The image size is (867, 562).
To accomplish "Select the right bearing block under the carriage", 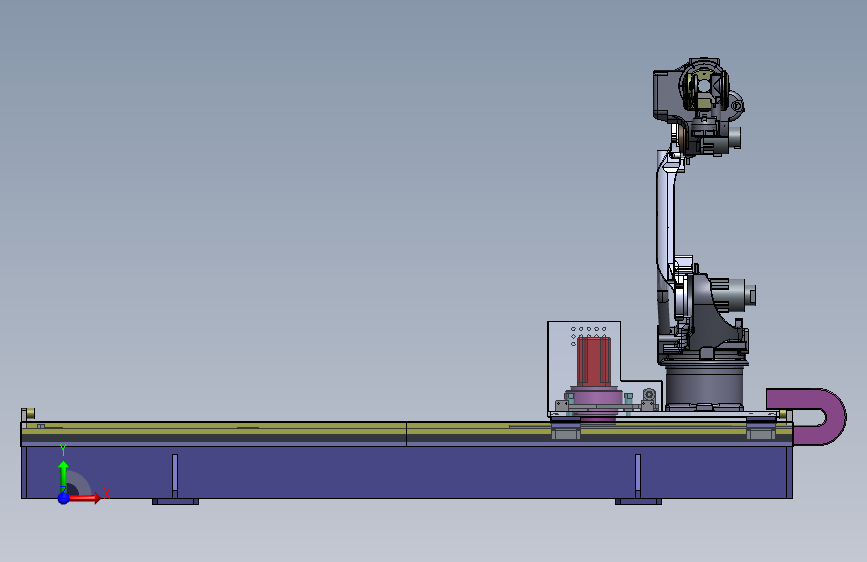I will pos(761,431).
